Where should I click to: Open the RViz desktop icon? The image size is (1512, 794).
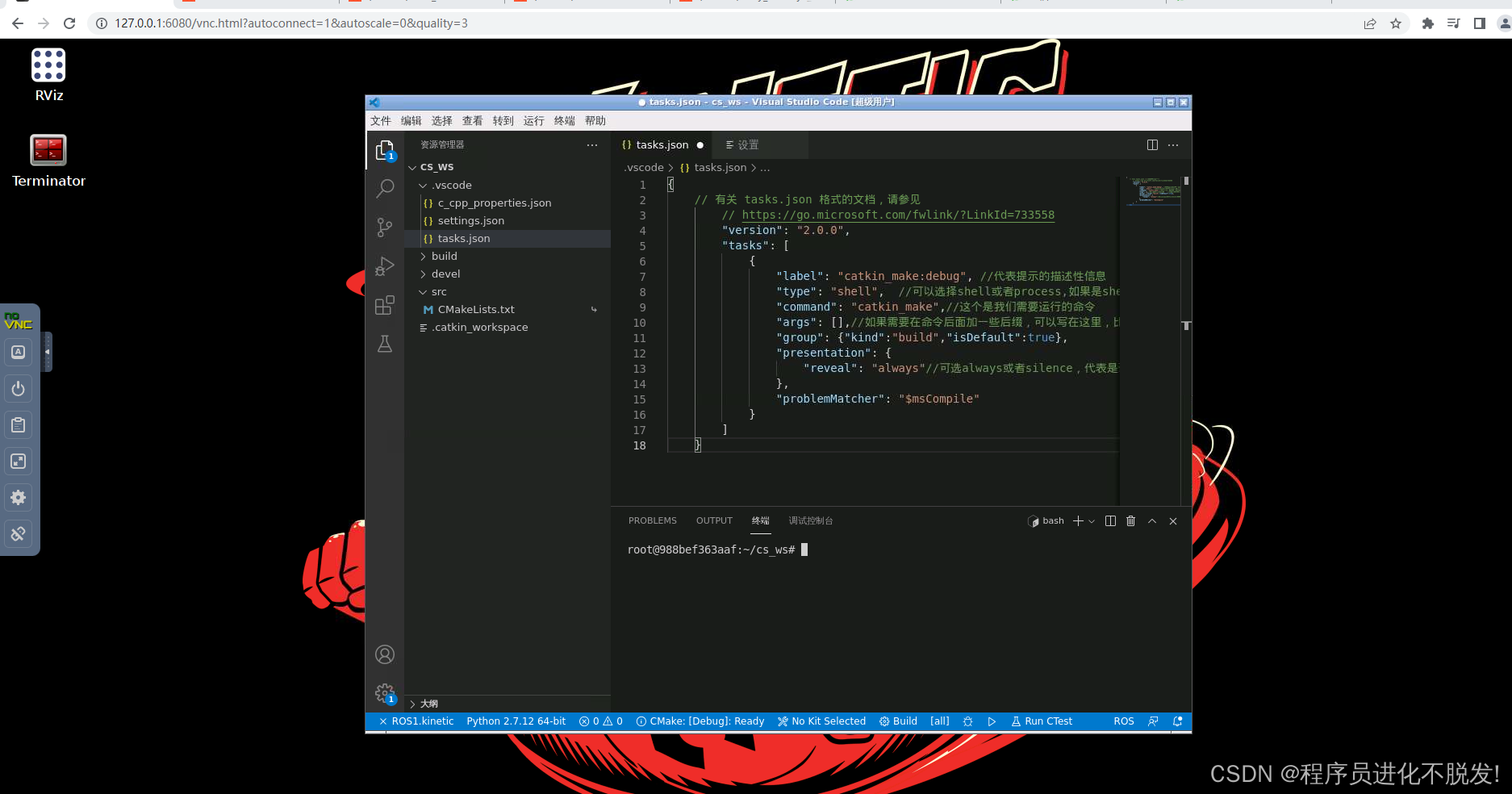(x=48, y=75)
